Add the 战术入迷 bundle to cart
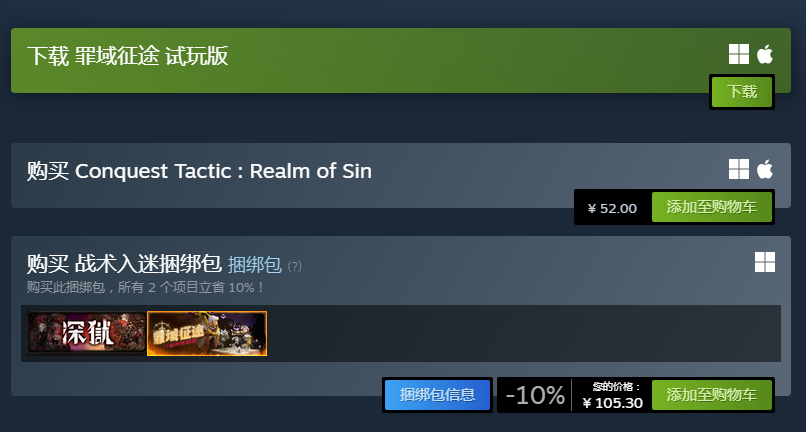The image size is (806, 432). [x=712, y=395]
